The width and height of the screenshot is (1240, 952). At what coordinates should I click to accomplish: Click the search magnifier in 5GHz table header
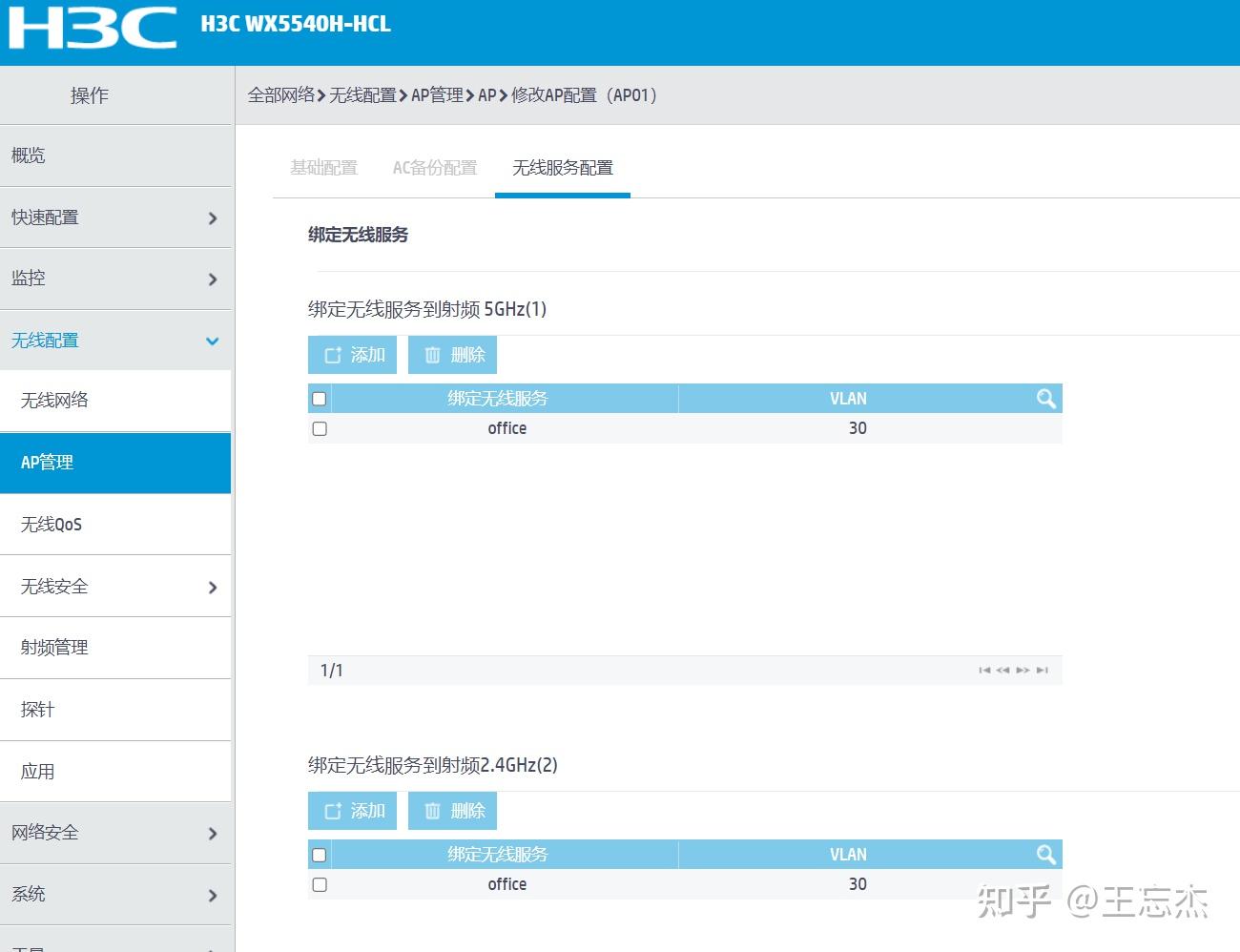[x=1045, y=399]
